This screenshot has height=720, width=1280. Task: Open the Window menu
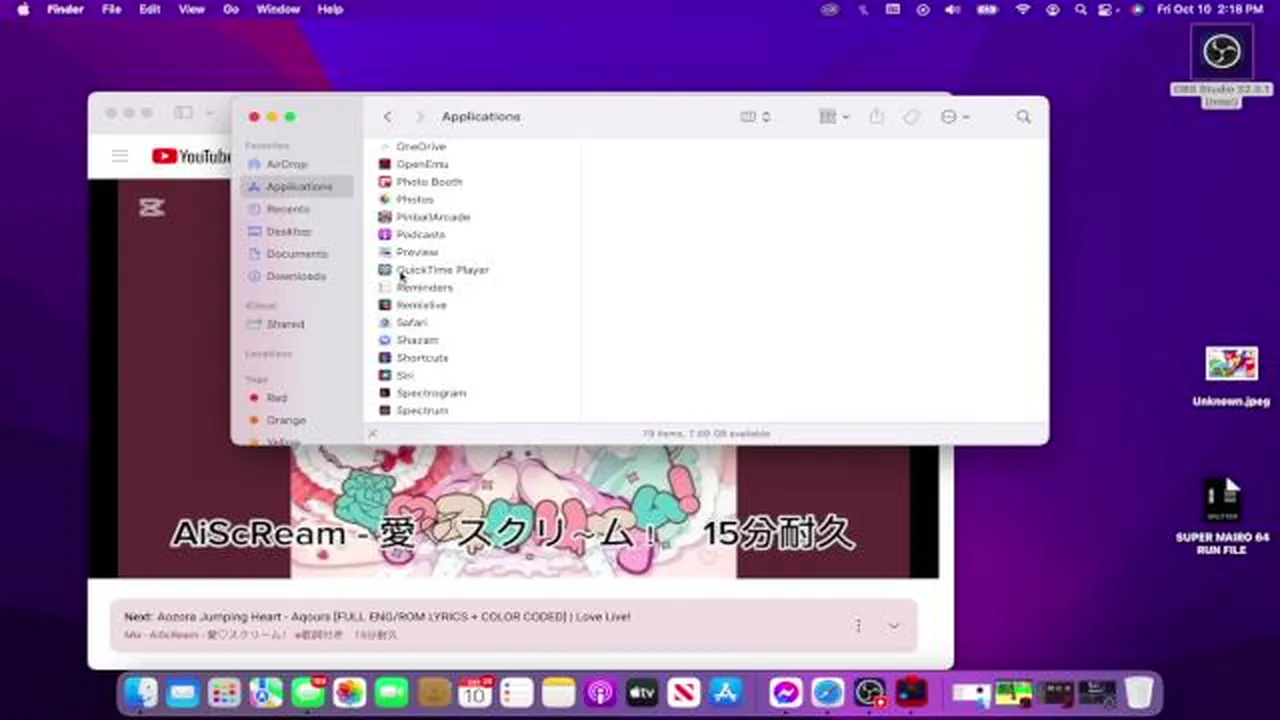pos(278,9)
